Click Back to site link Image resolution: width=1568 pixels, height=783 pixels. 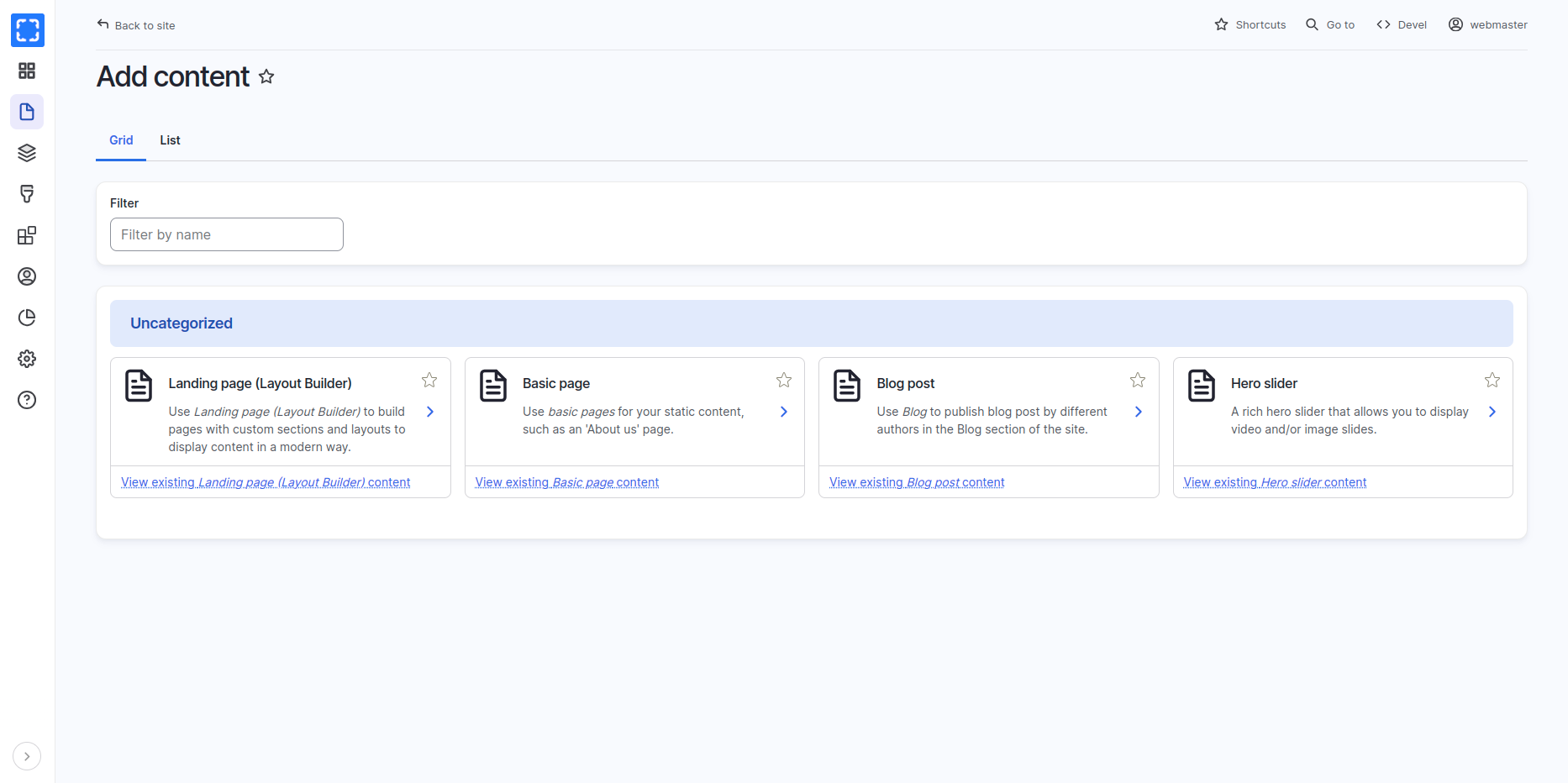point(136,25)
